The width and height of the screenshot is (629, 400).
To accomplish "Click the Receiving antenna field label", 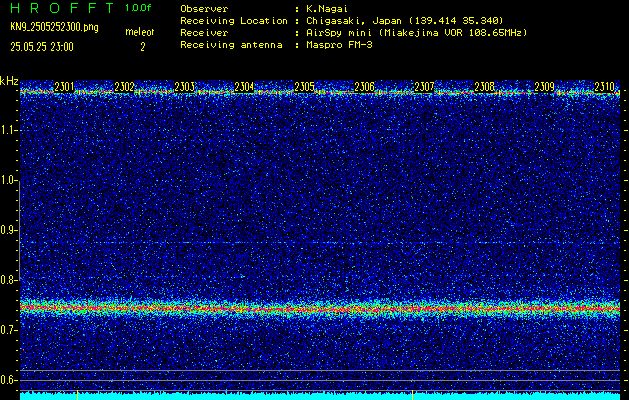I will [x=231, y=45].
